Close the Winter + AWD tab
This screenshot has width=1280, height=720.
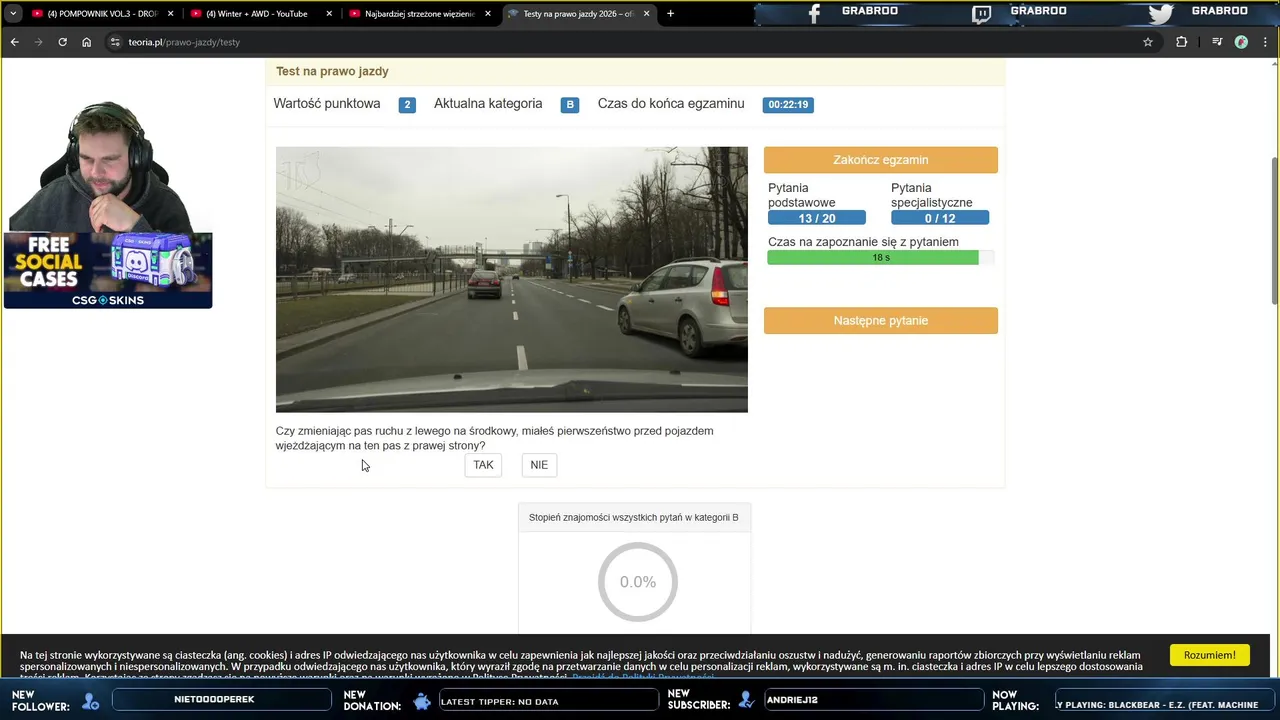(x=329, y=14)
